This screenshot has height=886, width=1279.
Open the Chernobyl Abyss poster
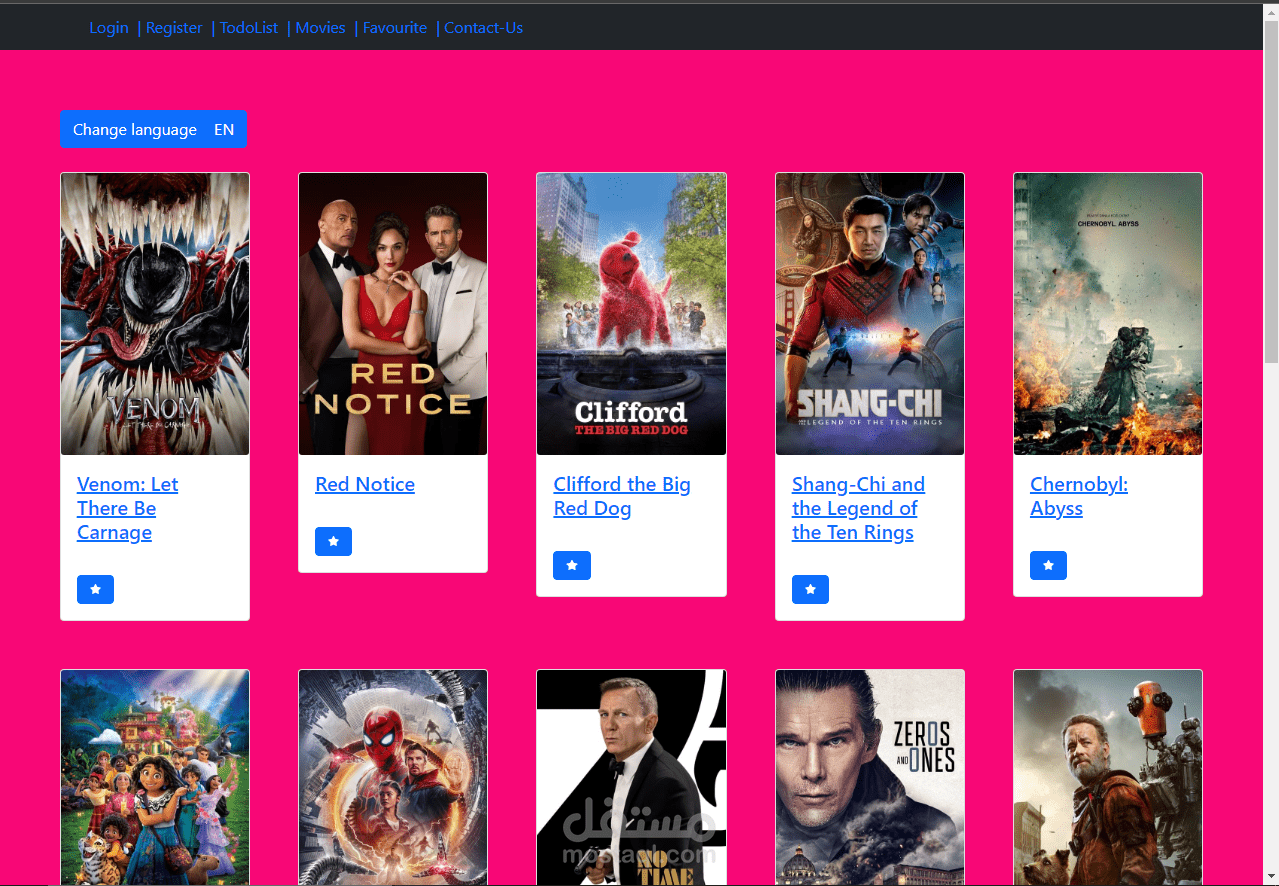coord(1108,314)
